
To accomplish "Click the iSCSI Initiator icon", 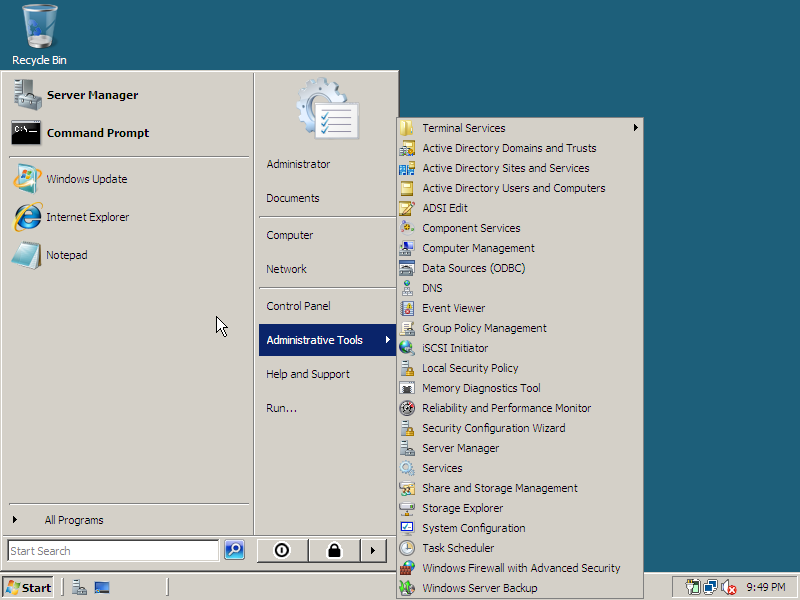I will pyautogui.click(x=407, y=348).
